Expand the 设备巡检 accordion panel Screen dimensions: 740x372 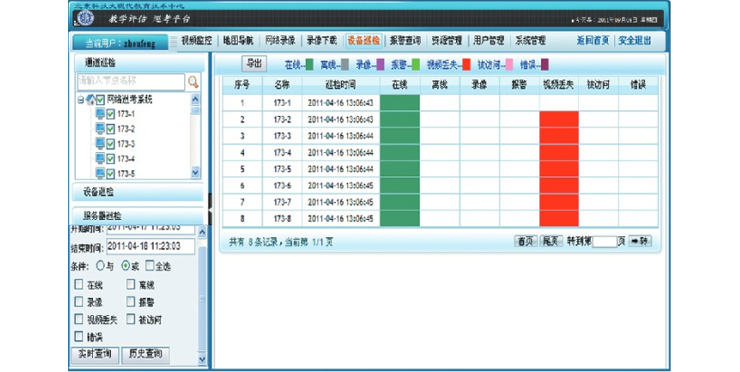tap(138, 192)
